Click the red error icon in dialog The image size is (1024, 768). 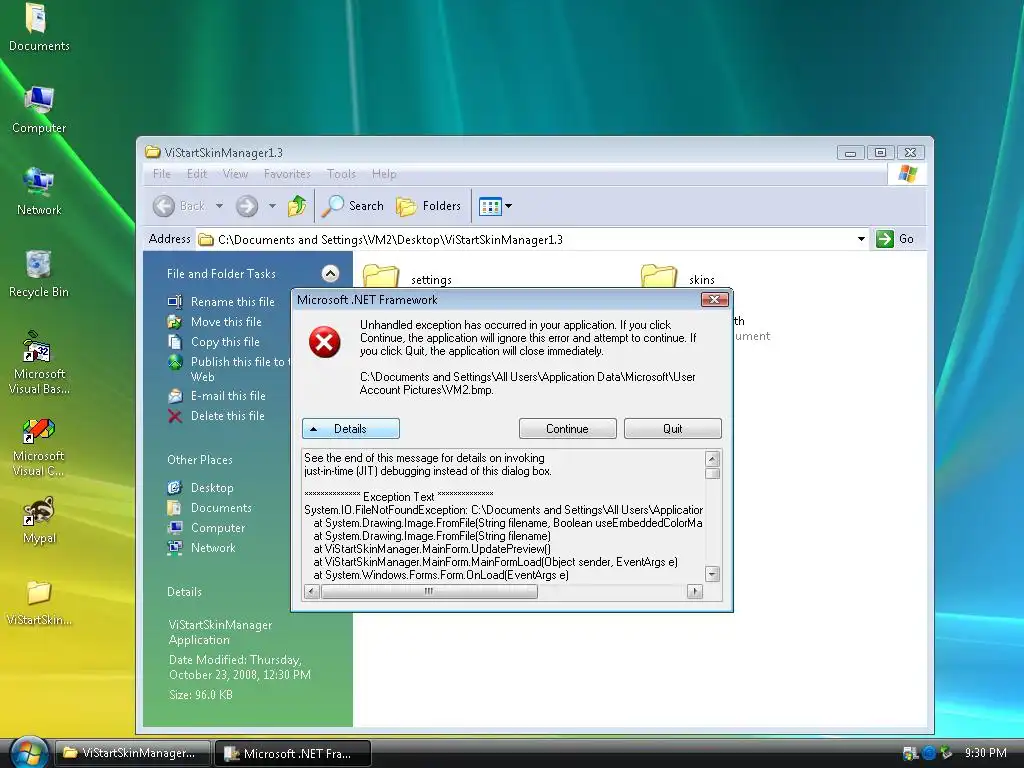click(x=325, y=342)
